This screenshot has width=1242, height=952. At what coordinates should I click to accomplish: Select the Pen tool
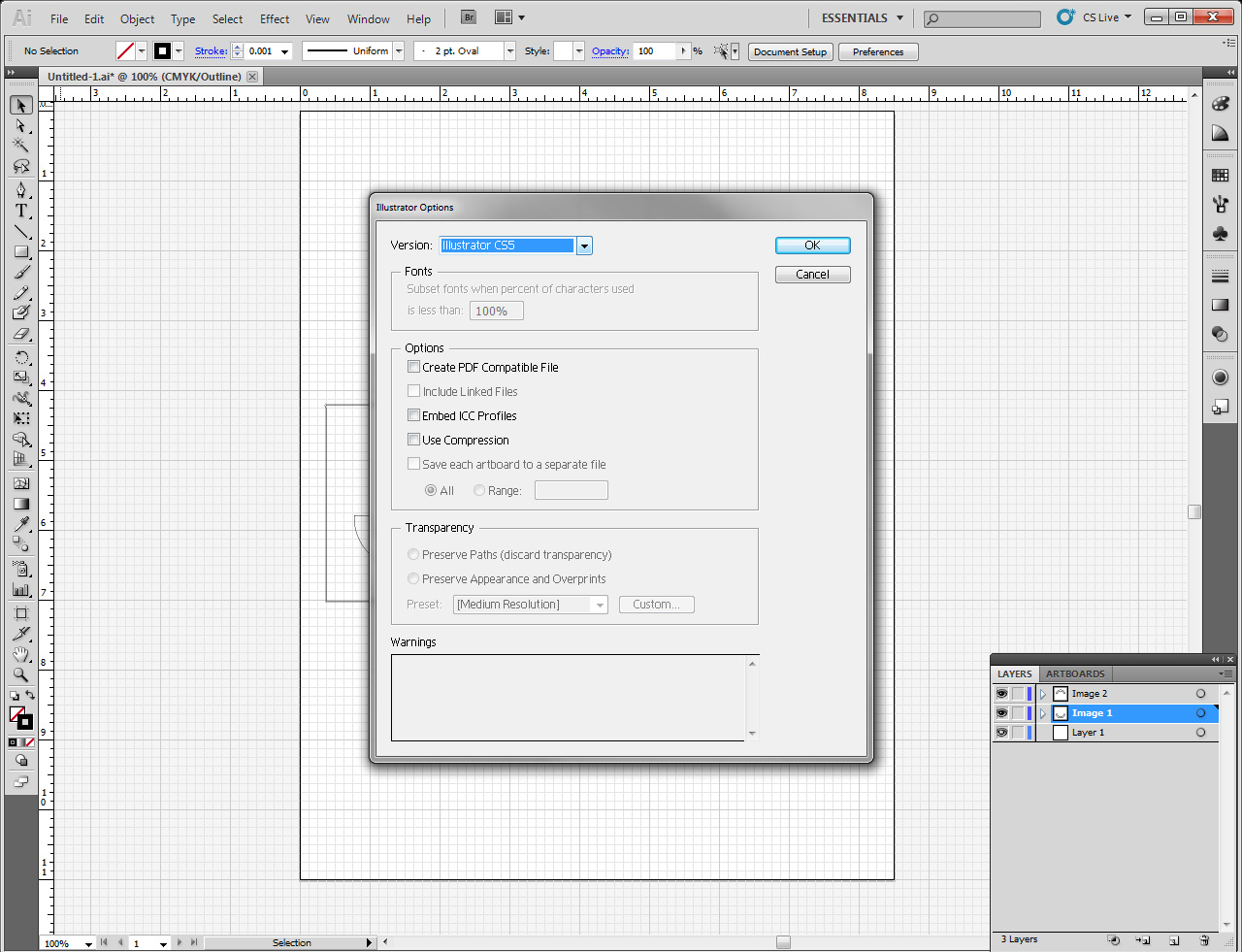pyautogui.click(x=21, y=190)
